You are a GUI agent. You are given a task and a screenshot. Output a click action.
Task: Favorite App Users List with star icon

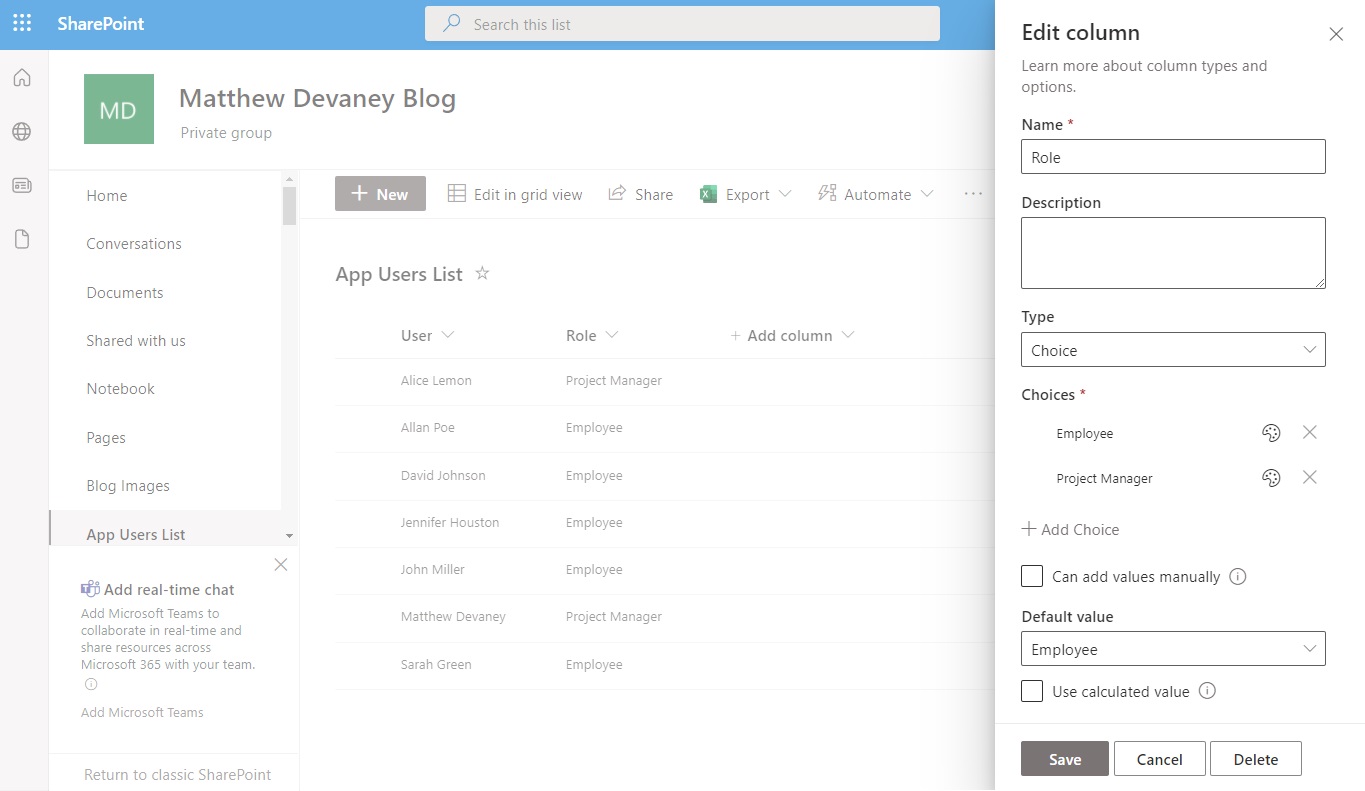coord(482,273)
